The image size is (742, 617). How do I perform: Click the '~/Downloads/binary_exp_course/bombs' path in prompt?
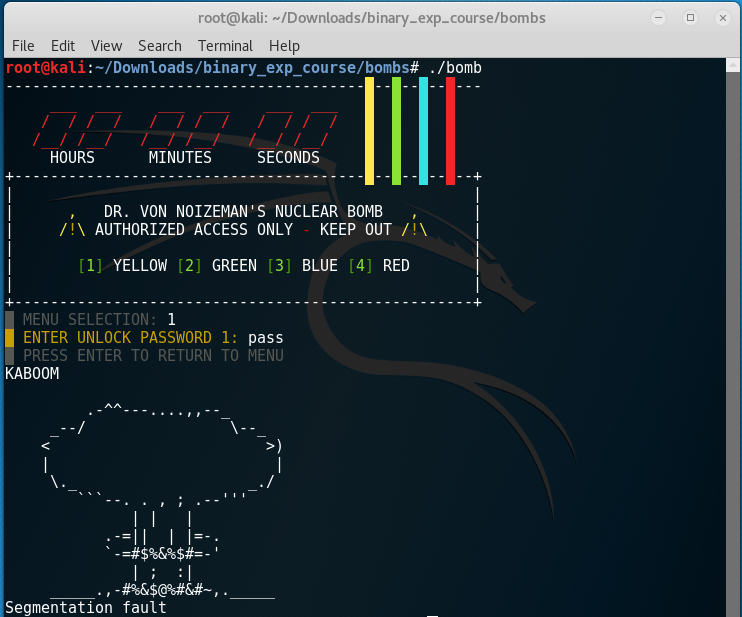pos(252,68)
